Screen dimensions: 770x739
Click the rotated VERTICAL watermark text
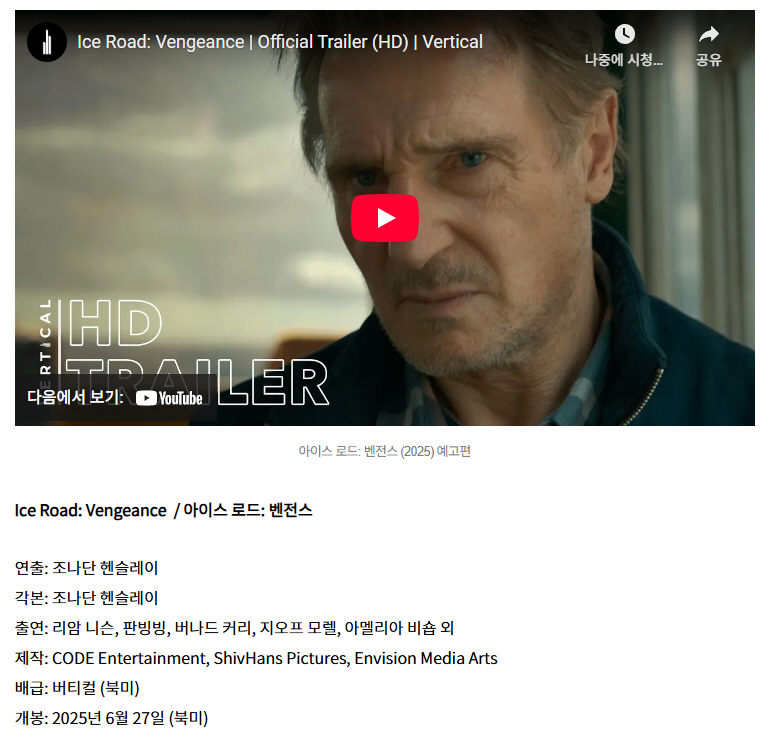pyautogui.click(x=46, y=344)
